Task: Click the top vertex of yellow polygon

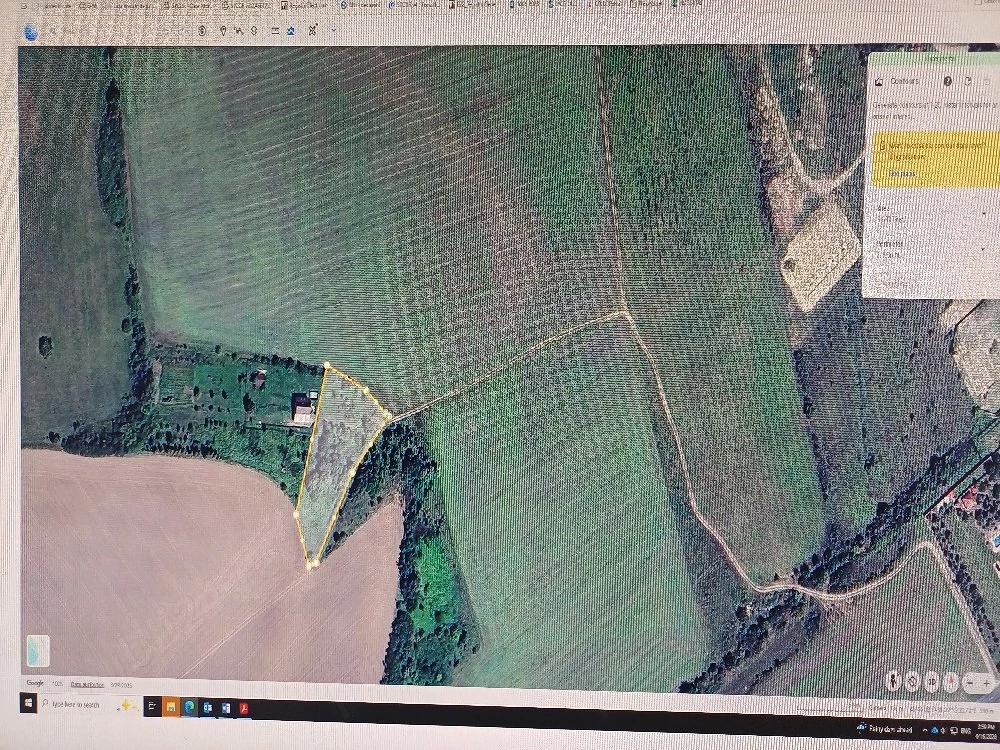Action: tap(327, 367)
